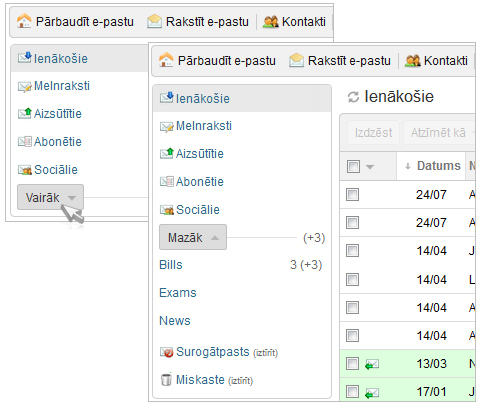
Task: Open the Bills folder
Action: 171,265
